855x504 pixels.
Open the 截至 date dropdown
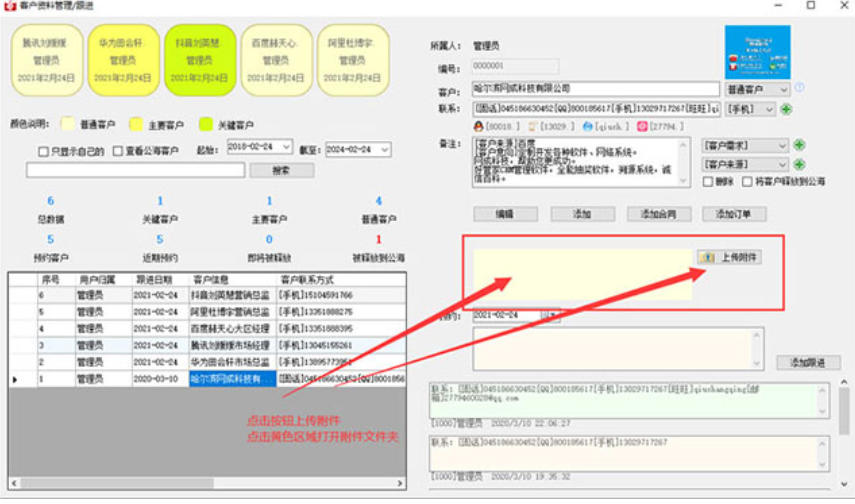click(x=385, y=149)
